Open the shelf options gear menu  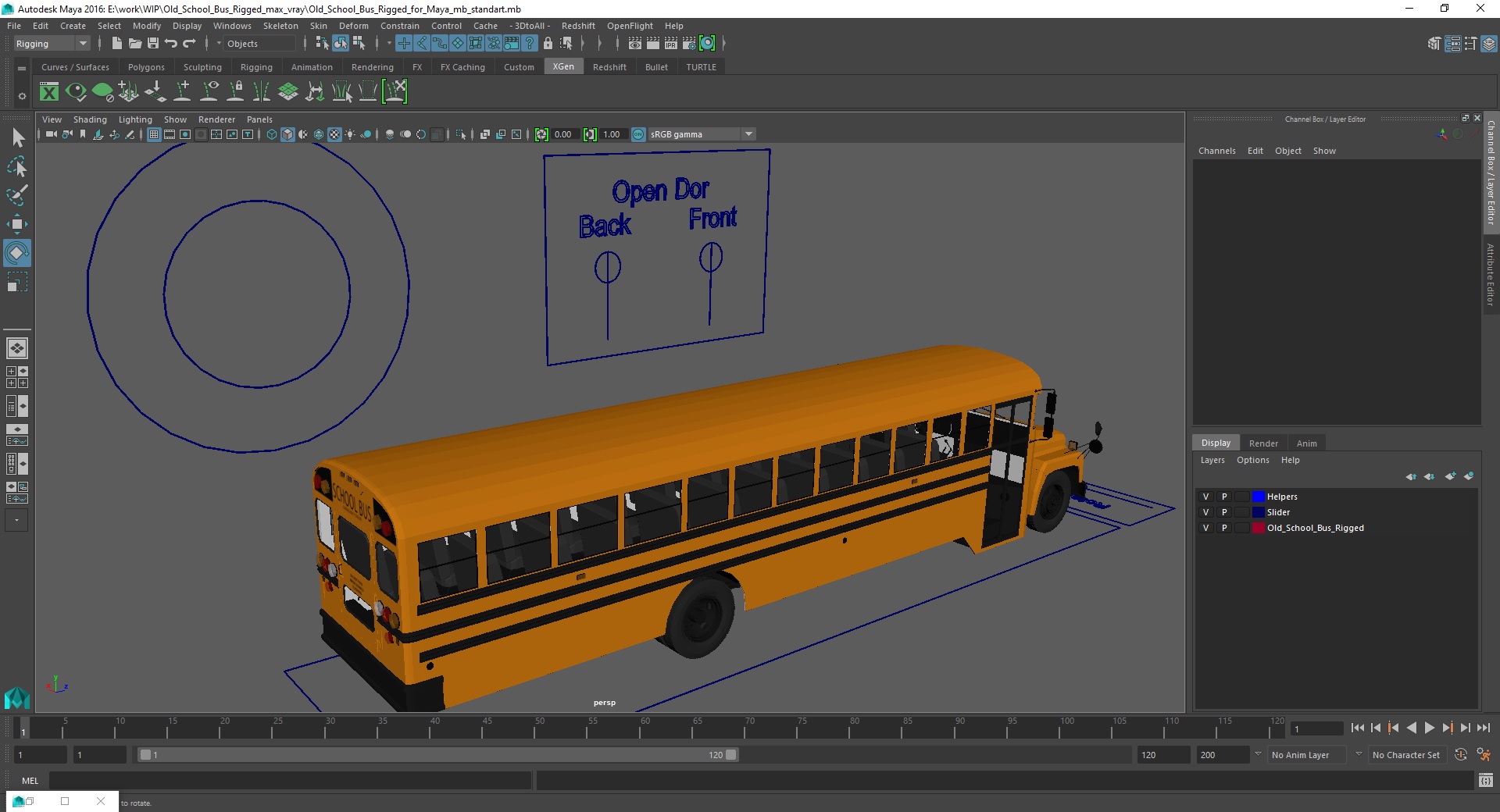point(22,96)
